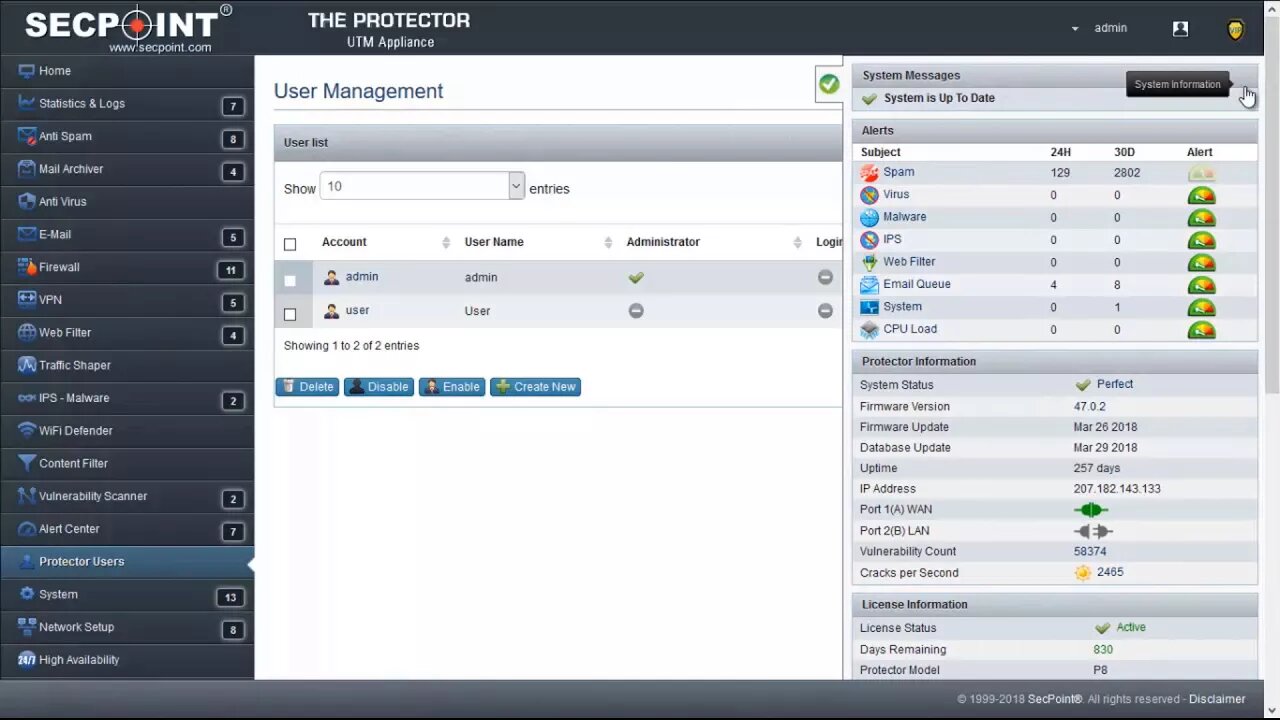Open the VPN menu item
This screenshot has height=720, width=1280.
(127, 300)
